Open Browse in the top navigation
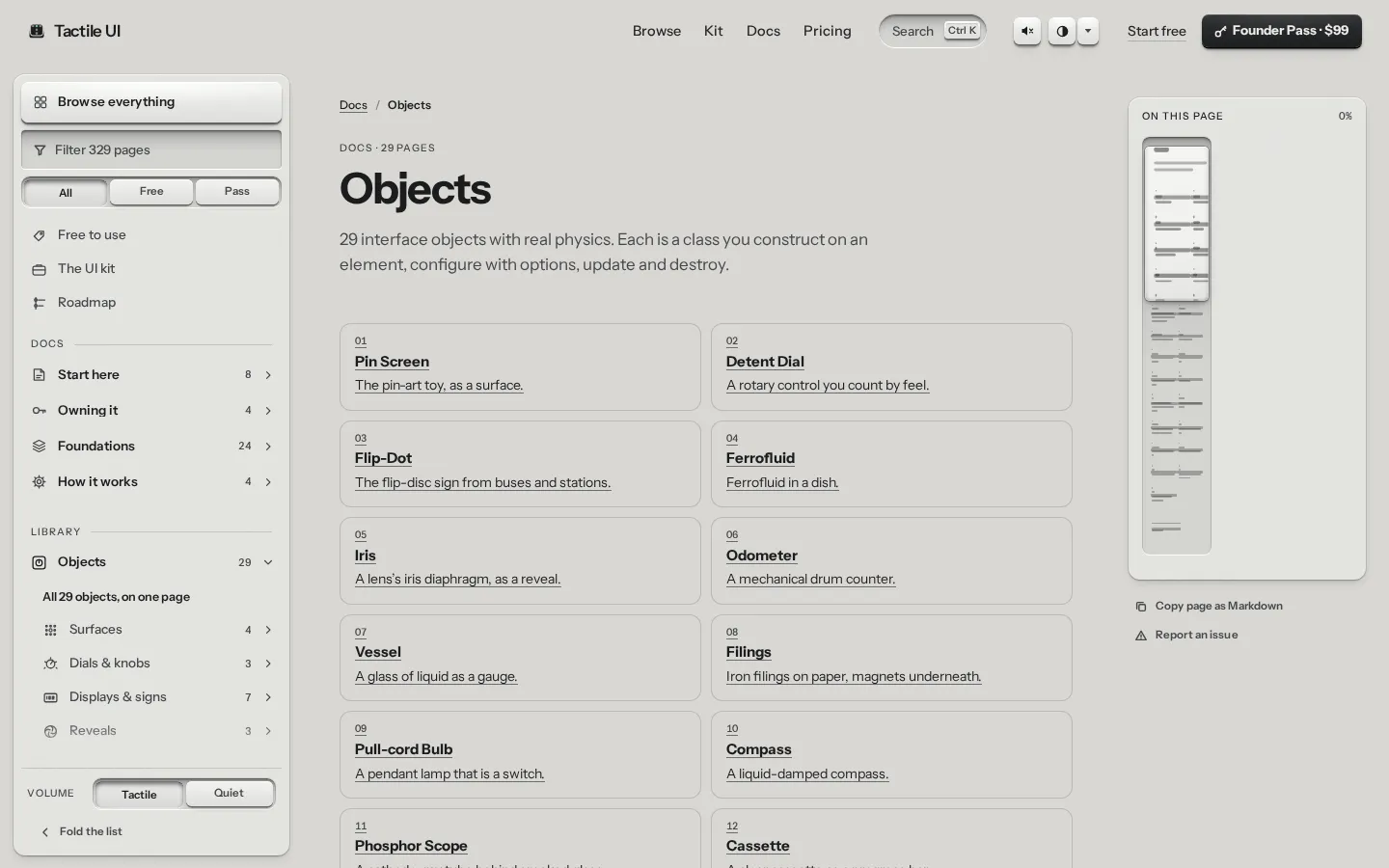 tap(657, 31)
